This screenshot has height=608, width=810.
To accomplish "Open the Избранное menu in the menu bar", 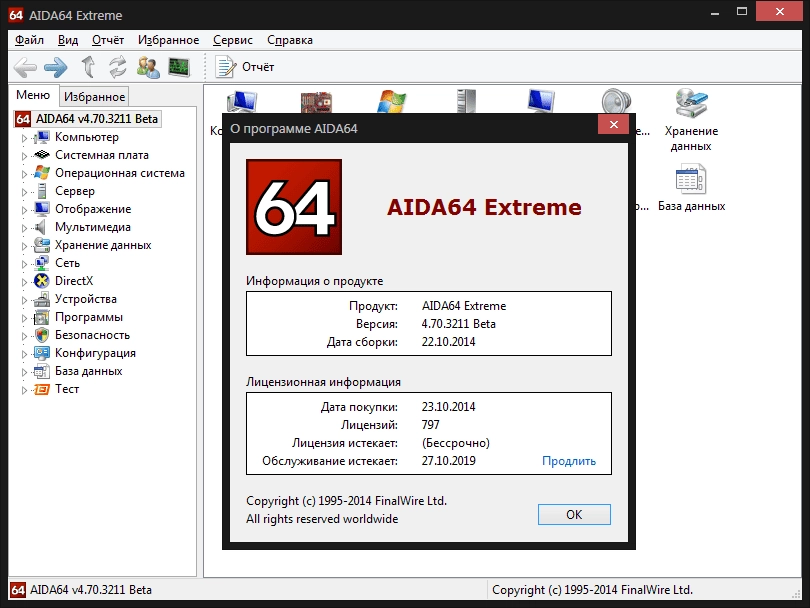I will 168,40.
